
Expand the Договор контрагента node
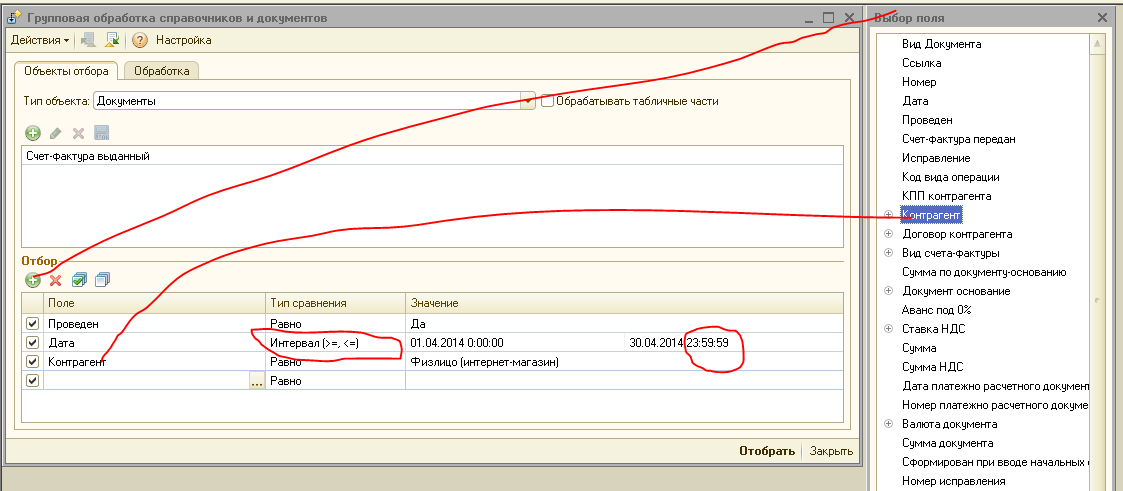889,234
